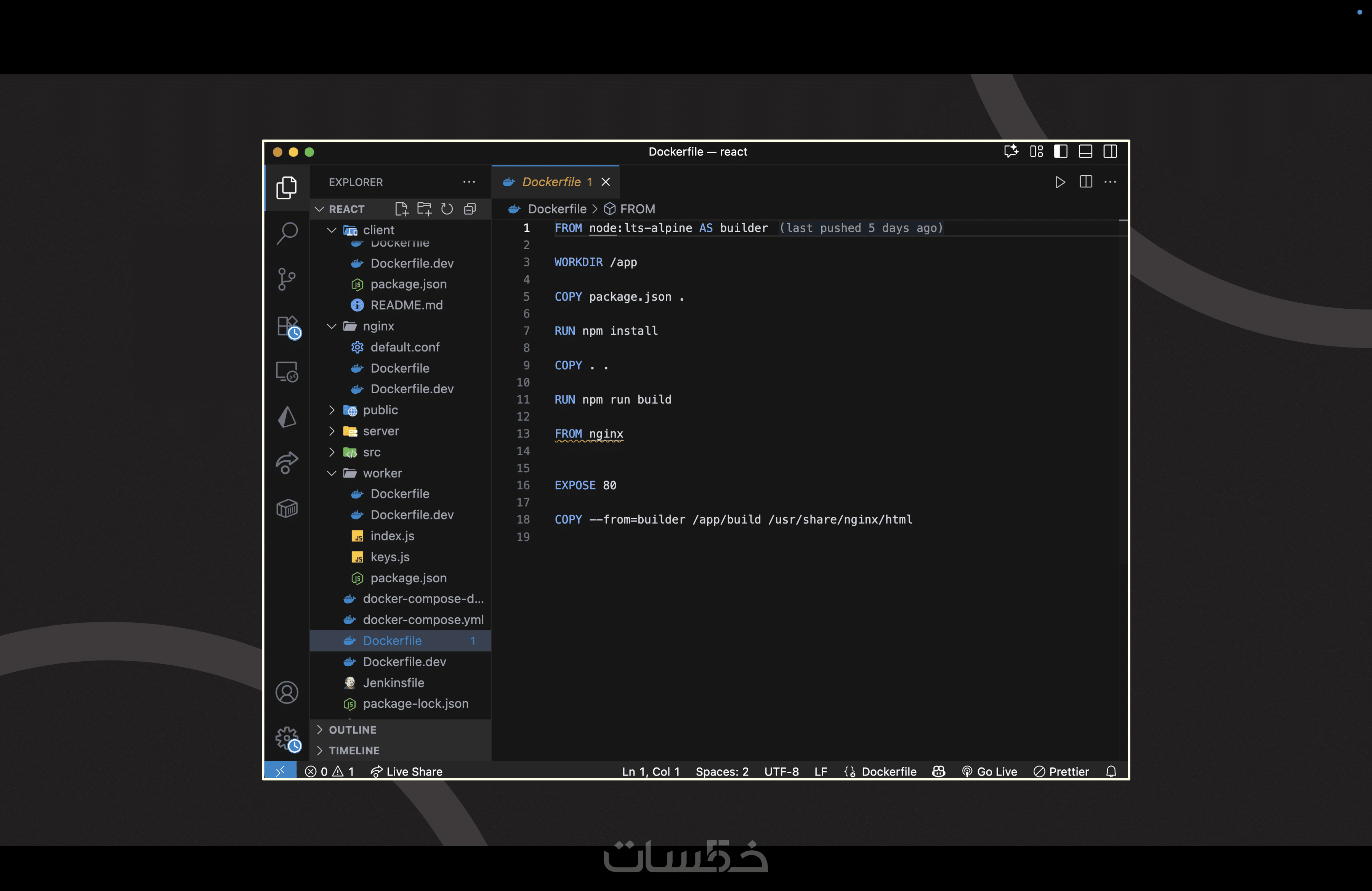This screenshot has height=891, width=1372.
Task: Expand the public folder
Action: (x=380, y=410)
